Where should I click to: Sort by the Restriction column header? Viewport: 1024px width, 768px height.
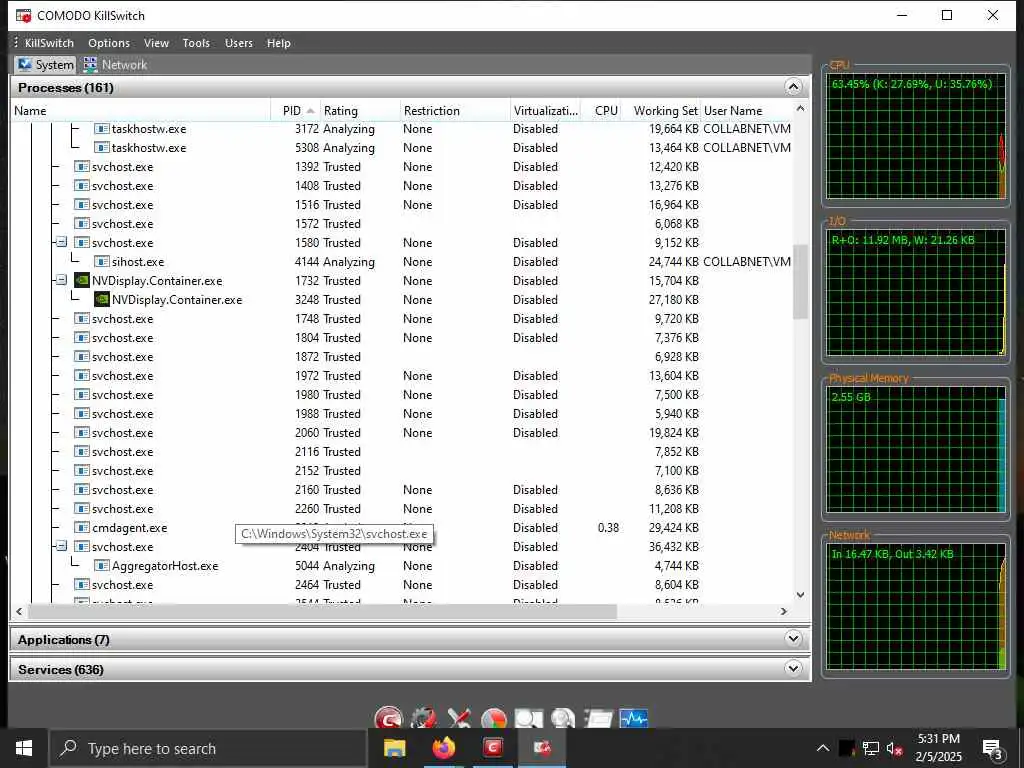tap(455, 111)
